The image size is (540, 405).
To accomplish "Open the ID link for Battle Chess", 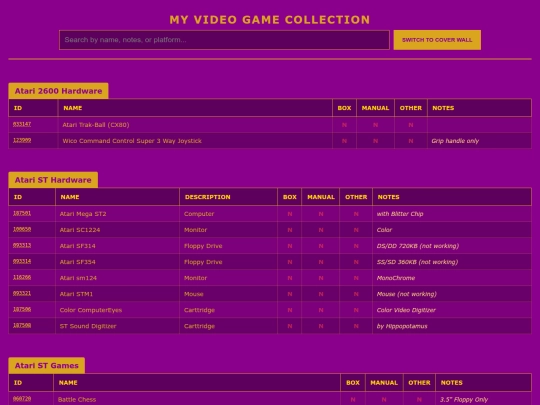I will 22,399.
